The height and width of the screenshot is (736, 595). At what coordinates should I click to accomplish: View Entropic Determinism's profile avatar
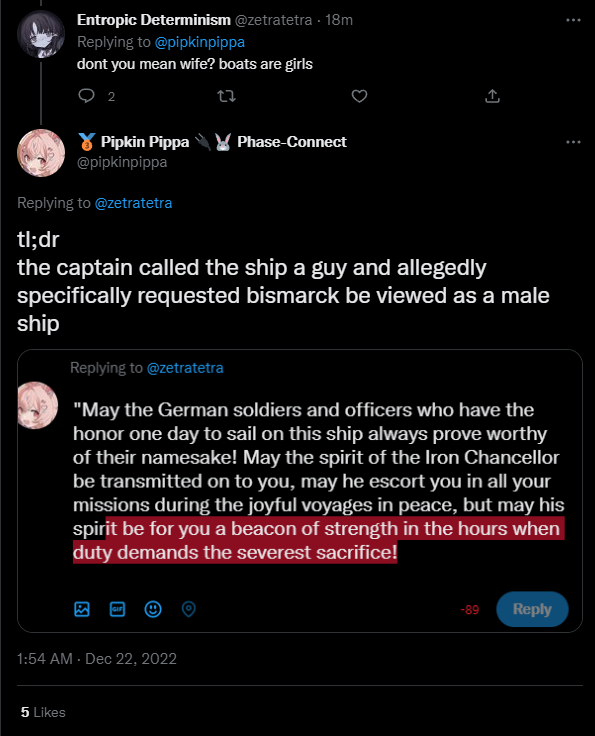pyautogui.click(x=41, y=34)
